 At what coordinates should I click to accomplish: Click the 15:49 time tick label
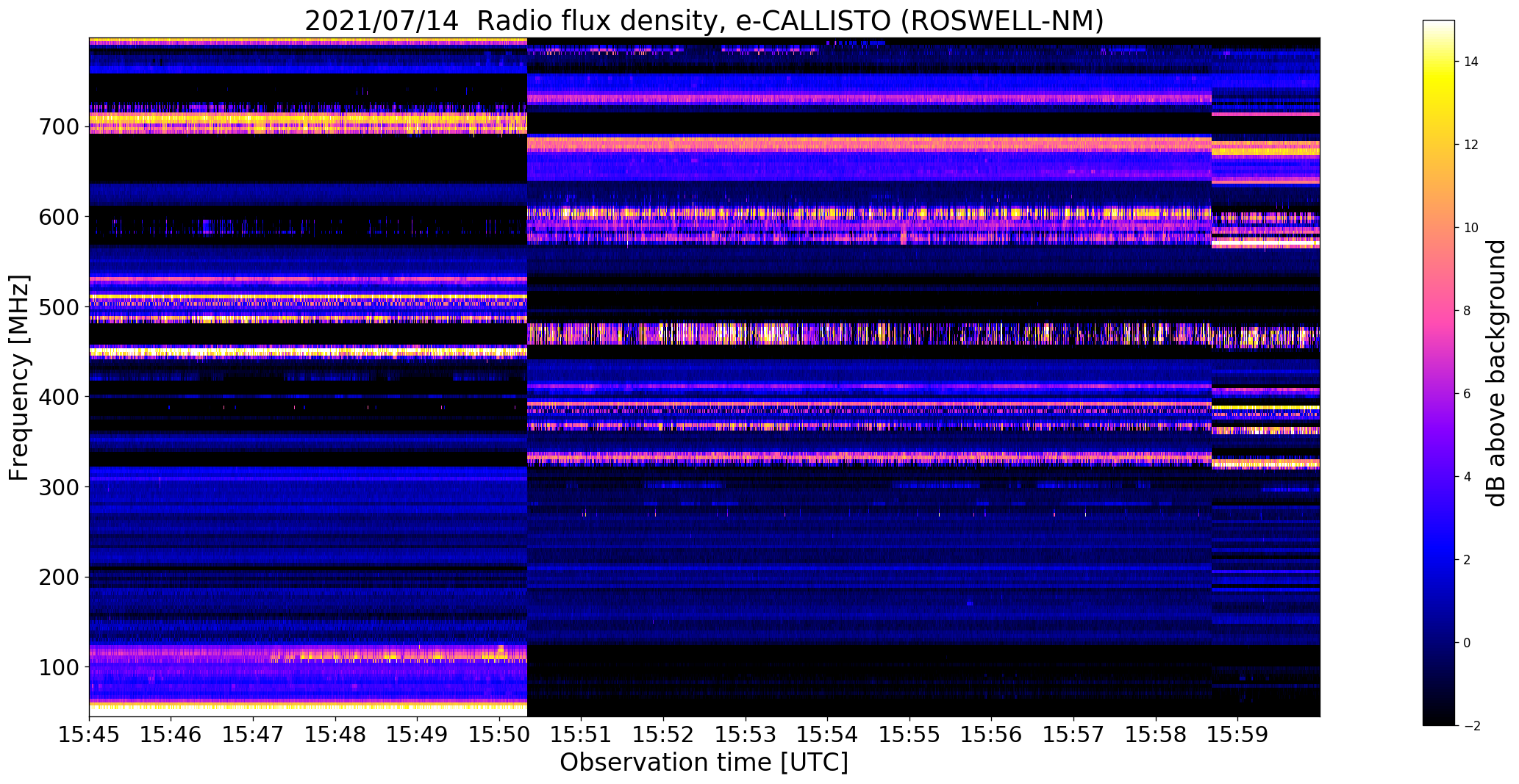click(418, 735)
